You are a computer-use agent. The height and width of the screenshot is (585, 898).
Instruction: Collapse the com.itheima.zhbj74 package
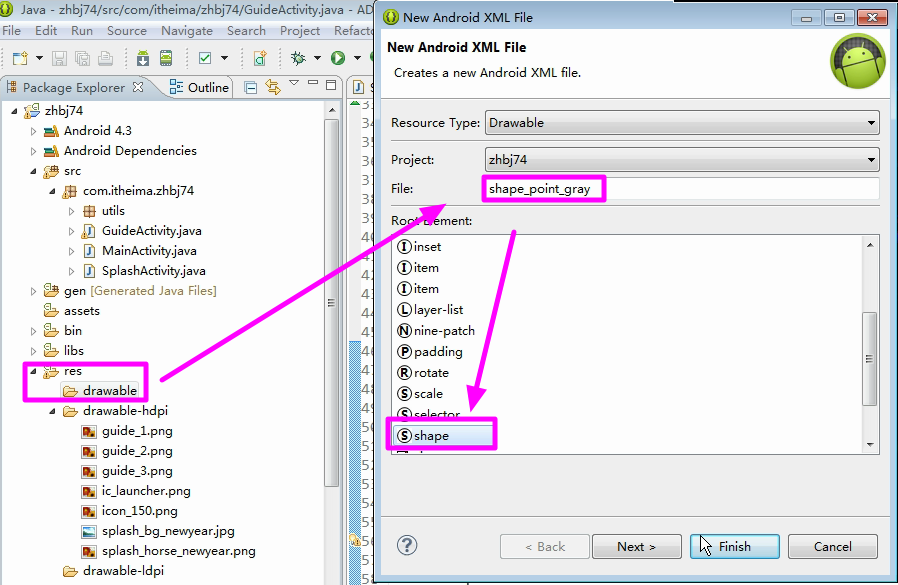point(52,191)
